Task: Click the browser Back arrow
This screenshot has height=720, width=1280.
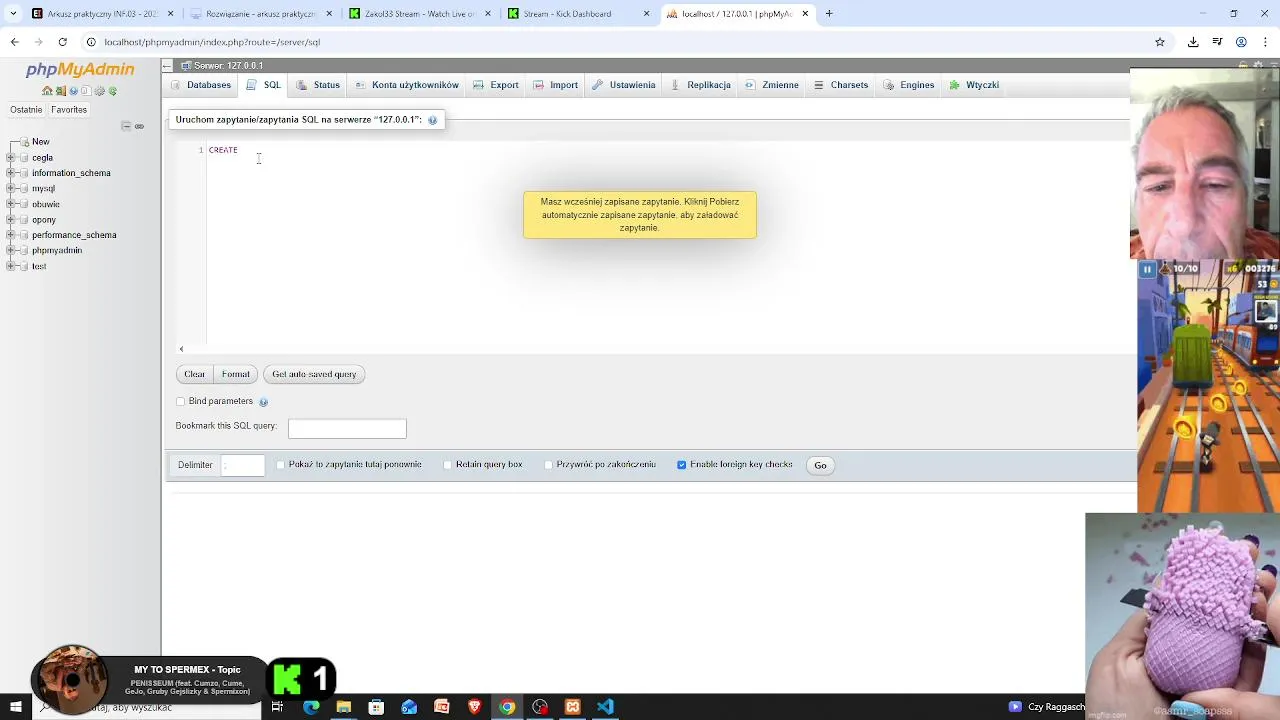Action: [14, 42]
